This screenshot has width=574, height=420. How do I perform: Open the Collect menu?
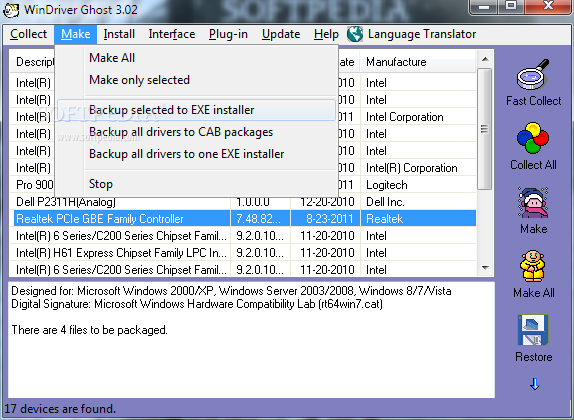29,34
